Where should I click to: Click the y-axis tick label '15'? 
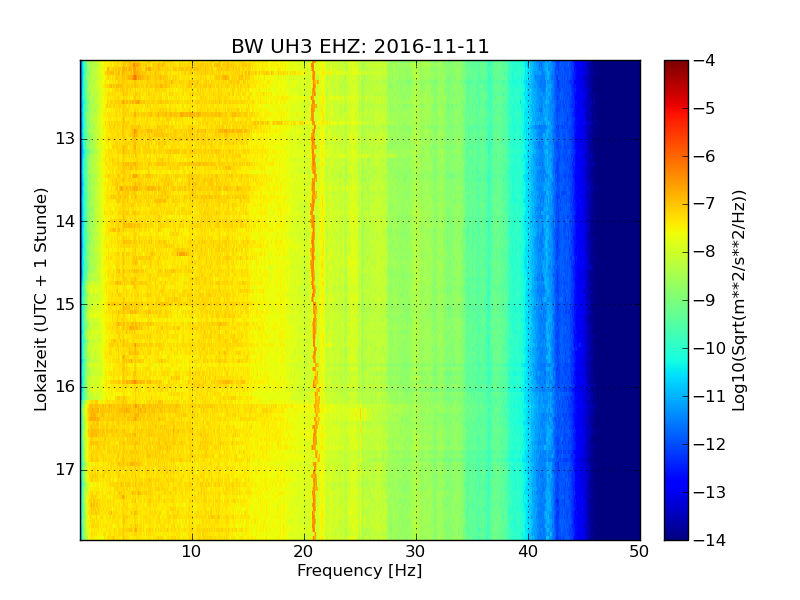click(x=65, y=304)
